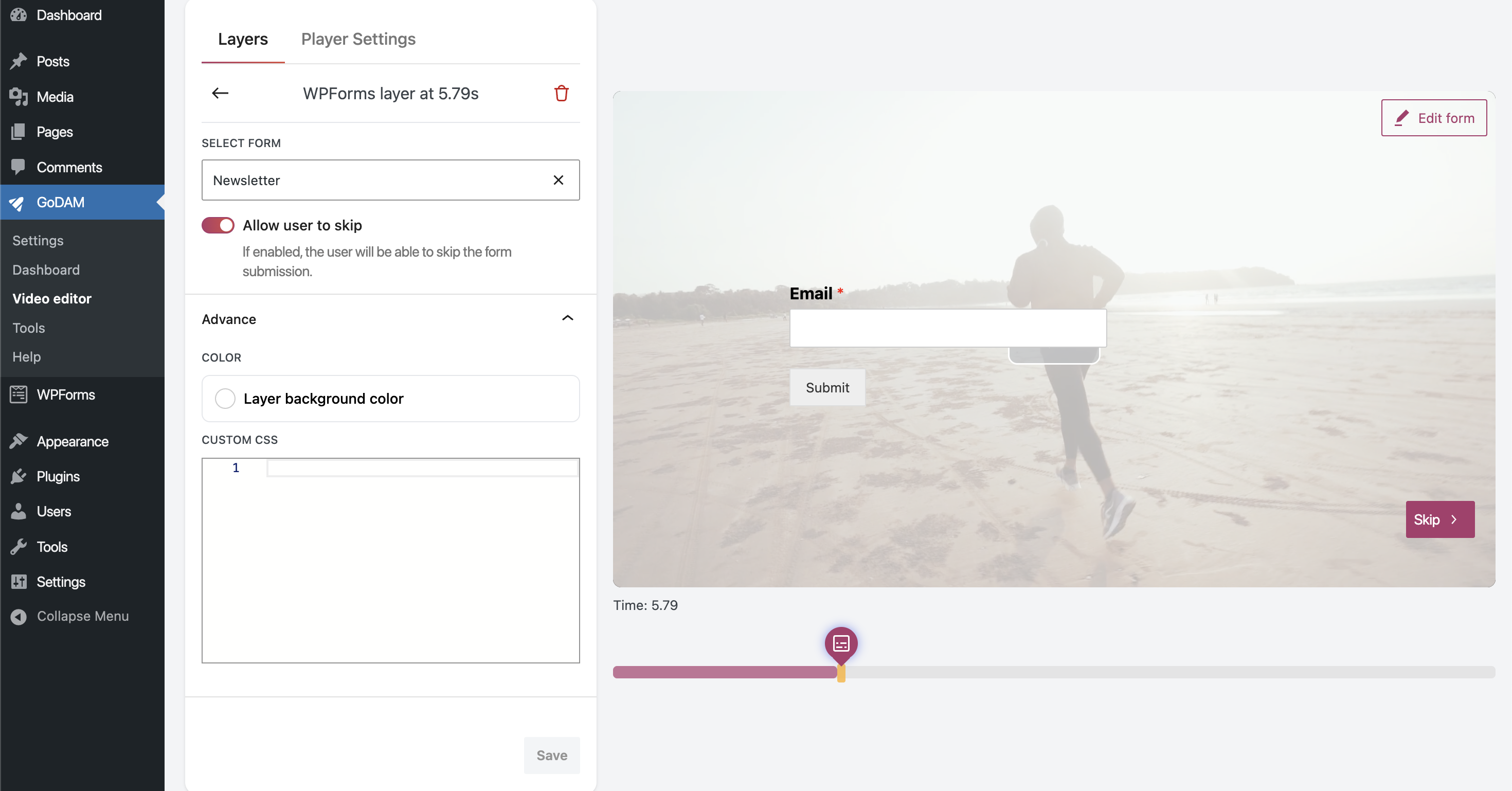Click the Collapse Menu arrow icon
The height and width of the screenshot is (791, 1512).
[x=19, y=616]
